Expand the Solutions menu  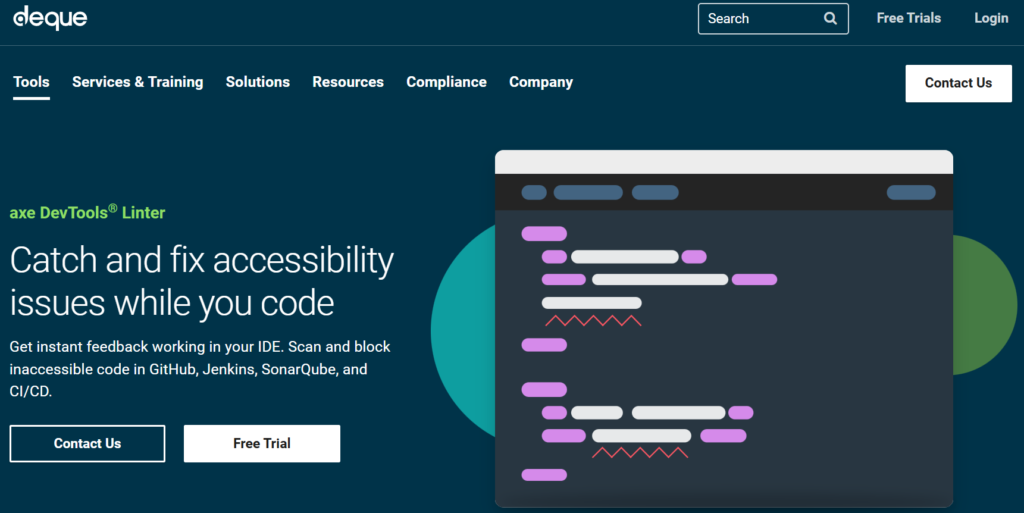click(x=258, y=82)
